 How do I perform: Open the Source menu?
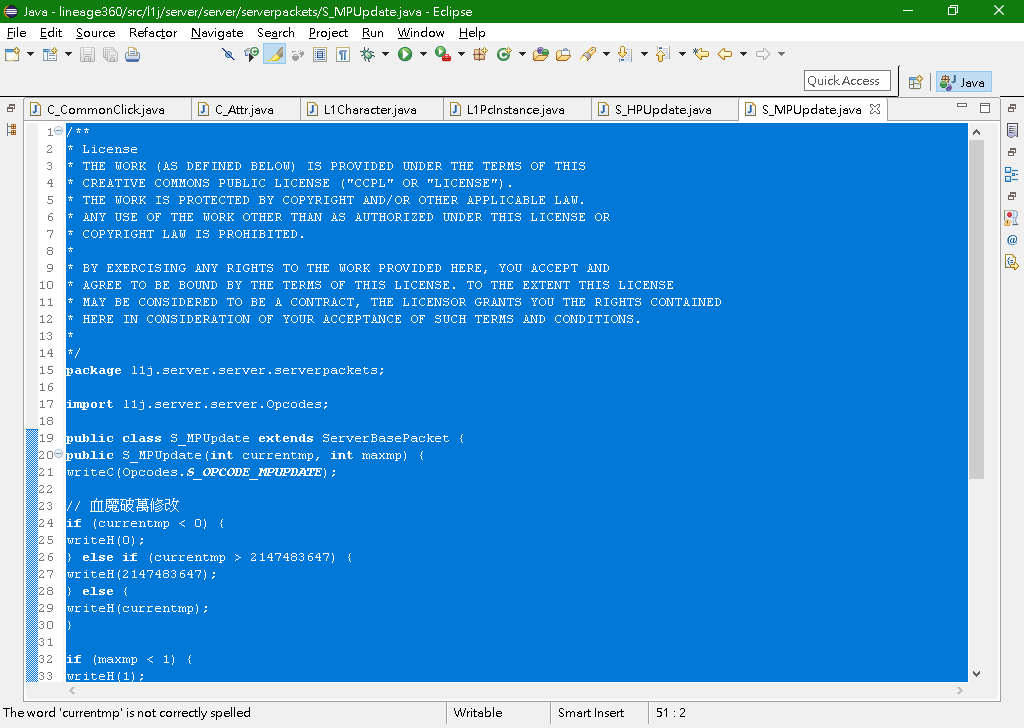click(95, 33)
